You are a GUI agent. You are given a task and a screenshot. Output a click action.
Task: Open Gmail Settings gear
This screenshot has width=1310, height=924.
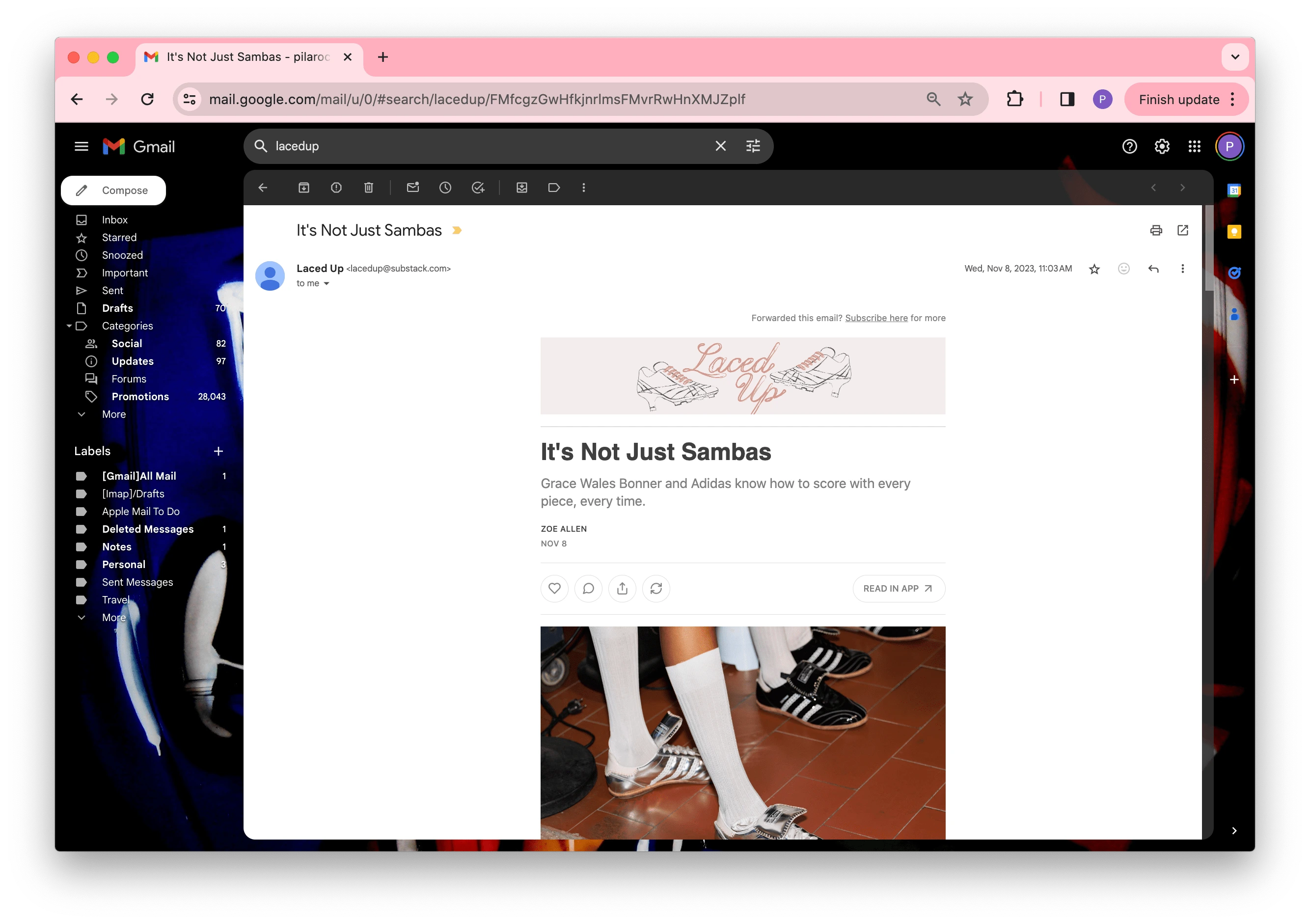[1162, 147]
